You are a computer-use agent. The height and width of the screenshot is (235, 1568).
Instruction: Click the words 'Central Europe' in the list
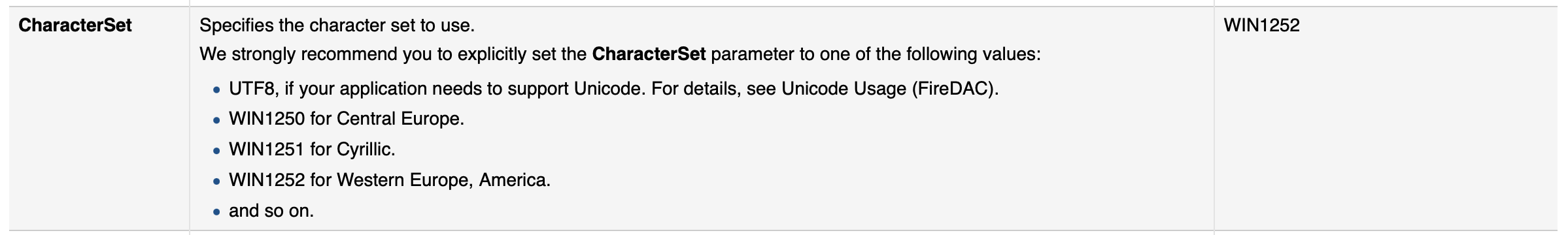point(399,119)
